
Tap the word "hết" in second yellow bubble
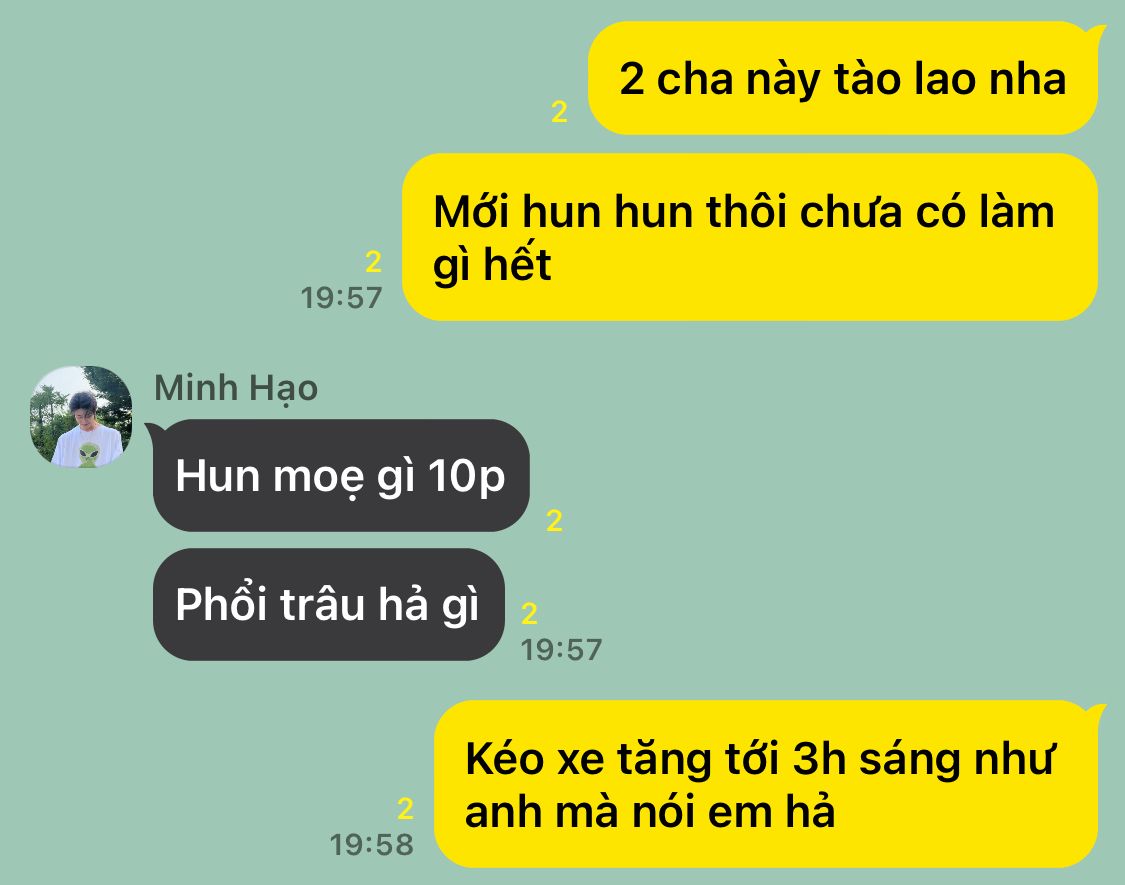517,263
